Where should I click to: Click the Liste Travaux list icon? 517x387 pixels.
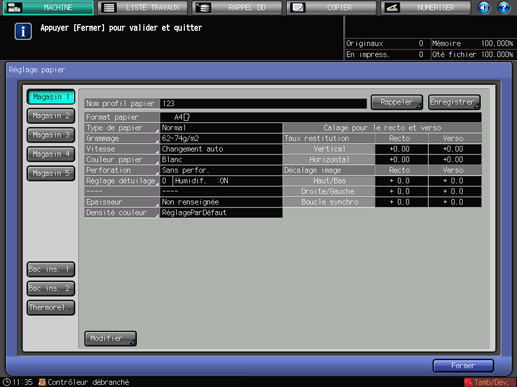pos(109,8)
